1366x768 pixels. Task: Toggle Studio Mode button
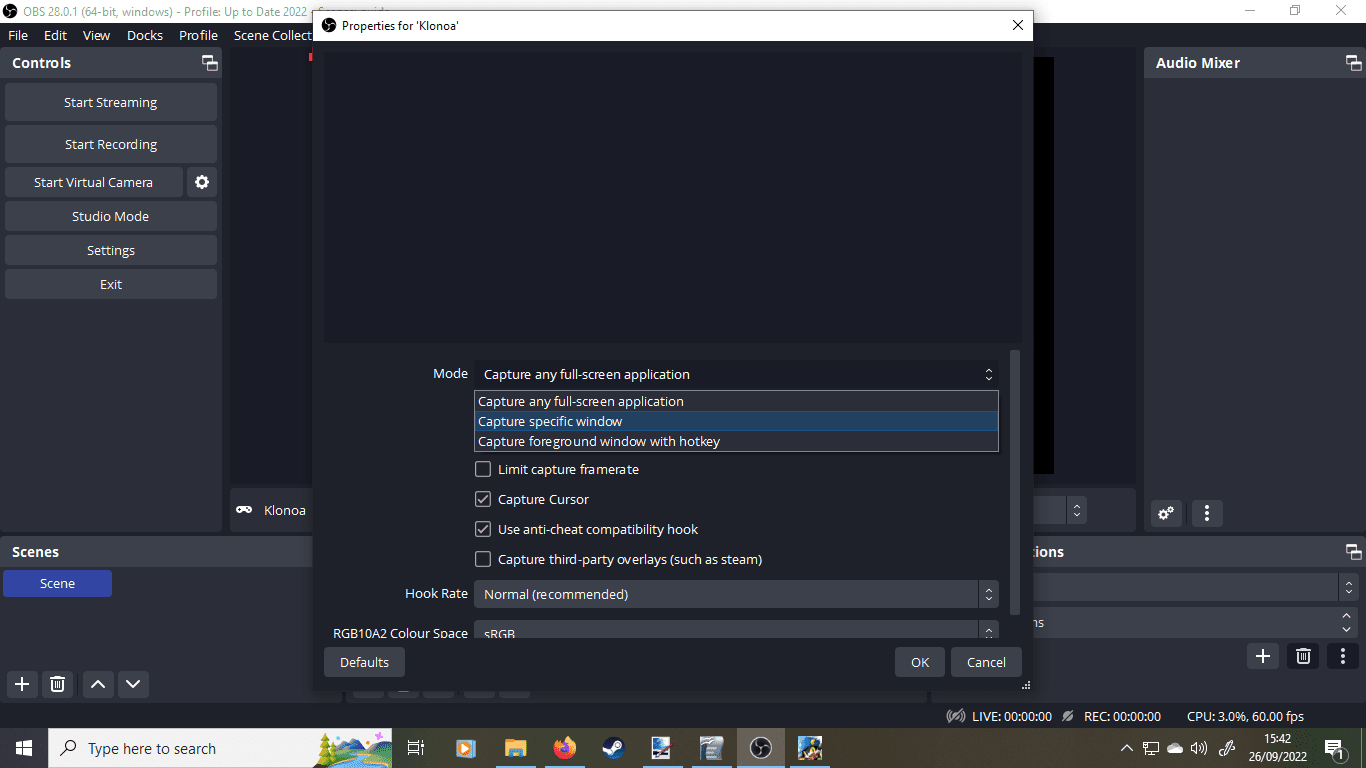click(x=111, y=216)
